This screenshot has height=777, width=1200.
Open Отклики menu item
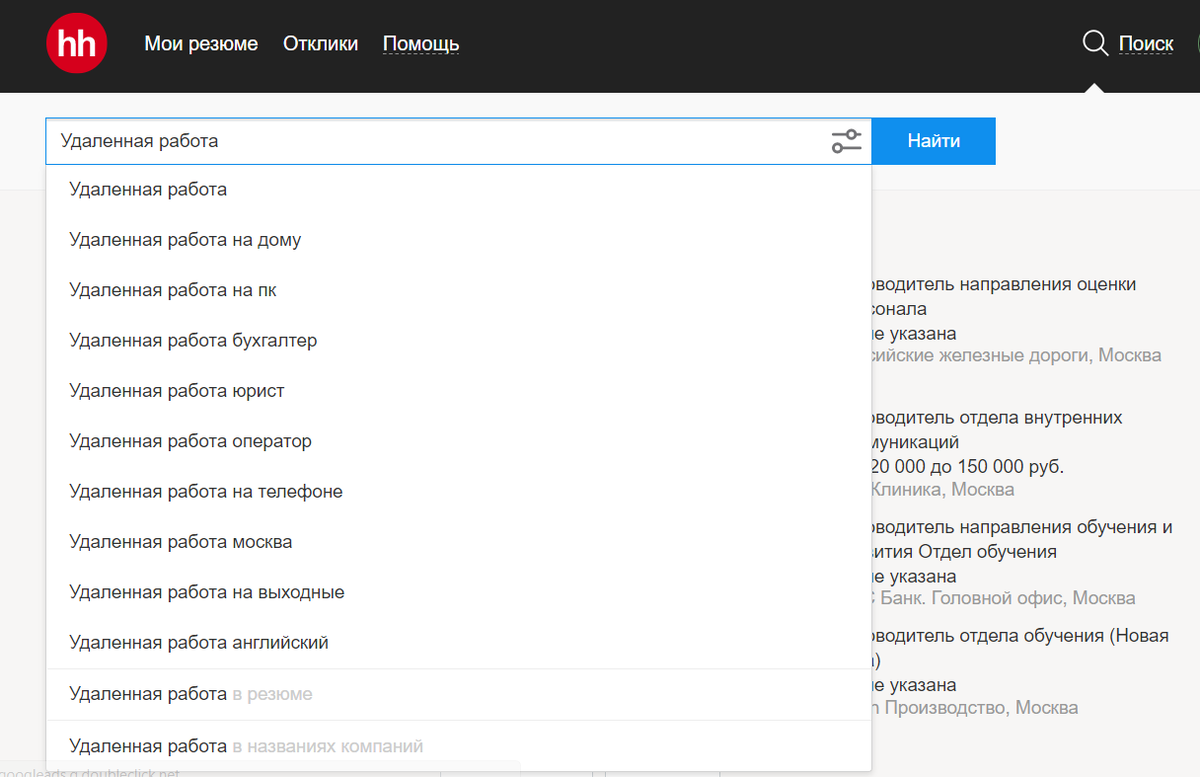(320, 44)
